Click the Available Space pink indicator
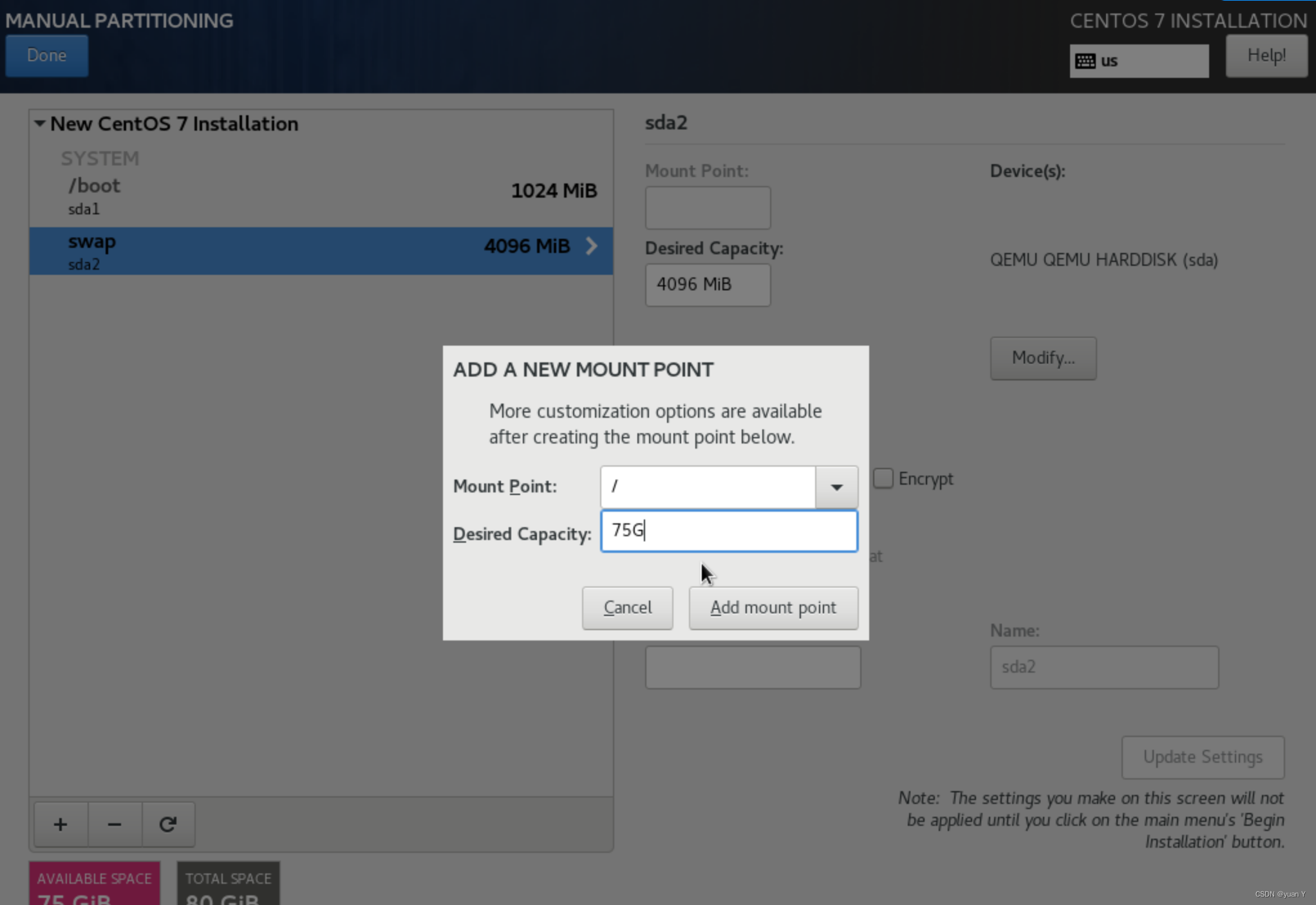 point(94,884)
